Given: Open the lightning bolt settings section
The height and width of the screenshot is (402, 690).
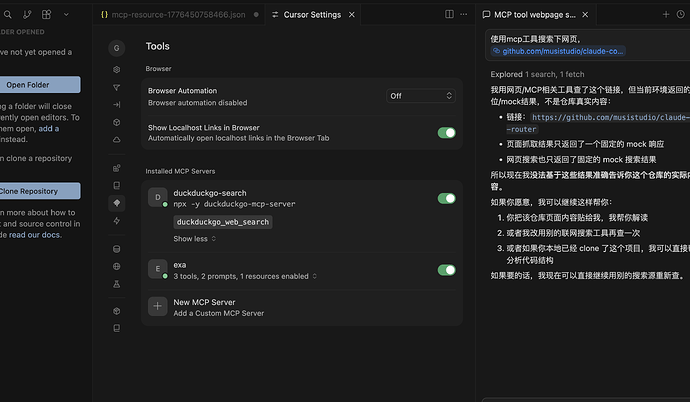Looking at the screenshot, I should tap(117, 221).
